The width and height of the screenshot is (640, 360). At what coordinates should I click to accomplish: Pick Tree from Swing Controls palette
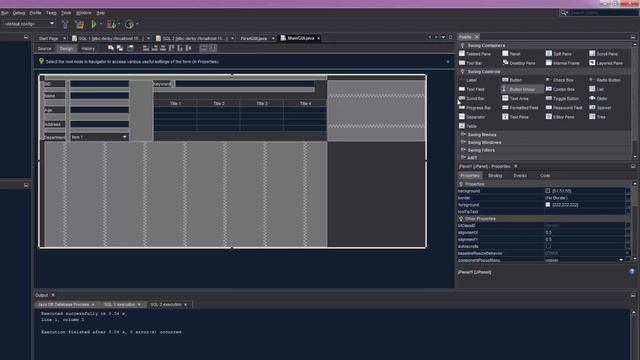point(597,117)
